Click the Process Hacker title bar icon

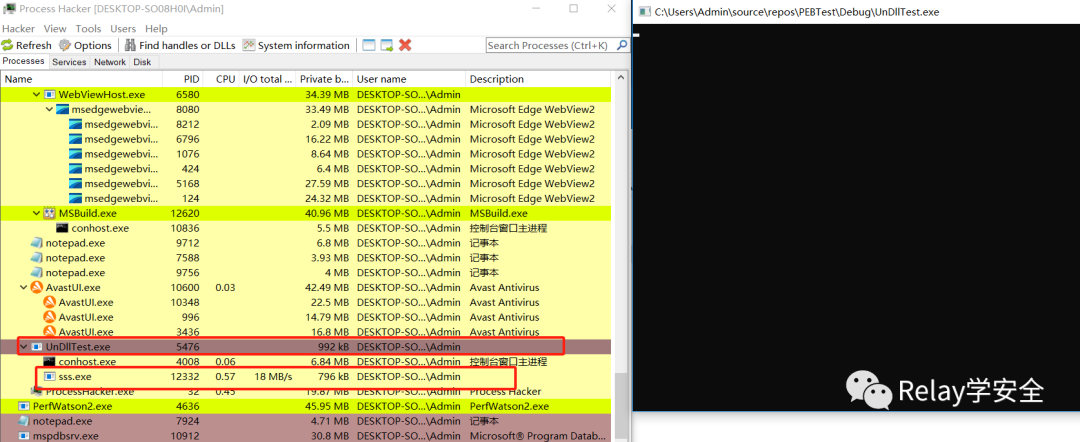(9, 9)
